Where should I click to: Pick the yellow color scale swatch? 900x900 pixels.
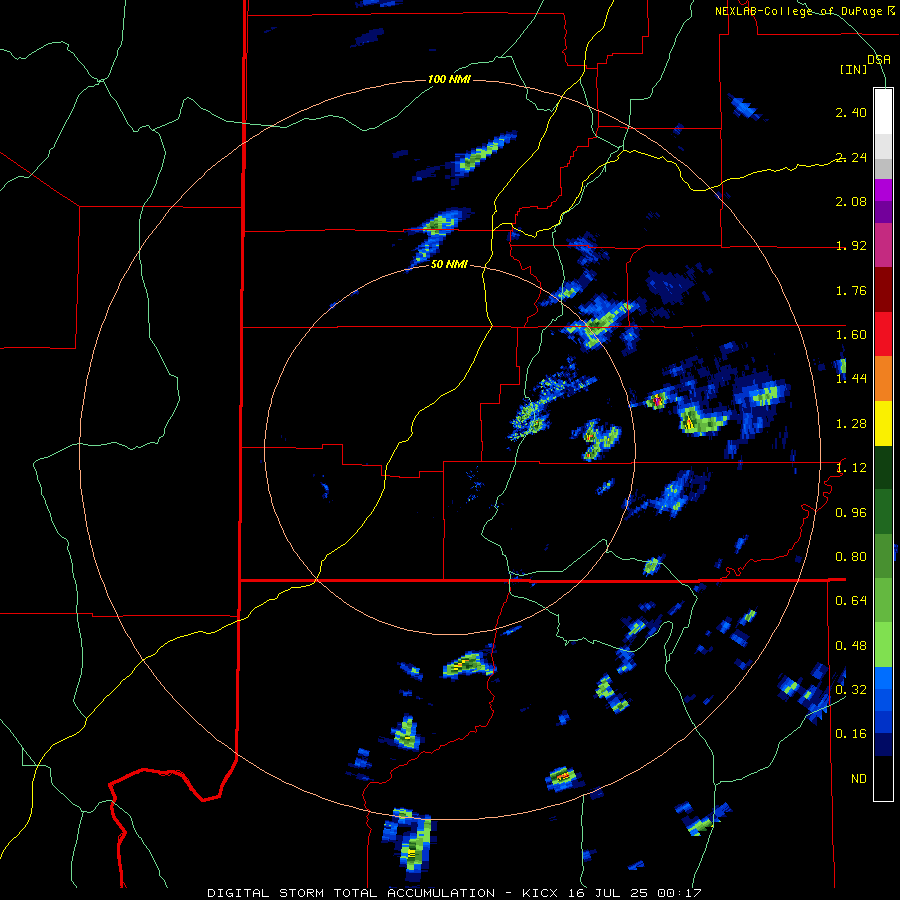(x=883, y=423)
